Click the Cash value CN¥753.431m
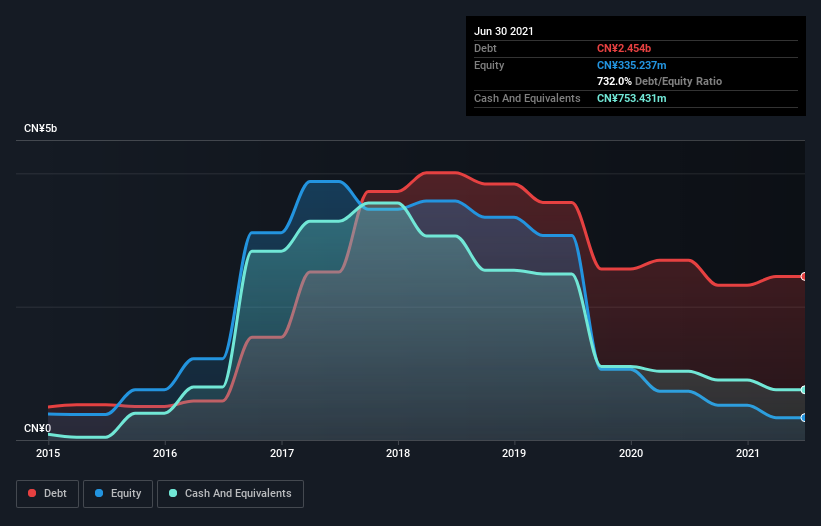This screenshot has height=526, width=821. (632, 98)
